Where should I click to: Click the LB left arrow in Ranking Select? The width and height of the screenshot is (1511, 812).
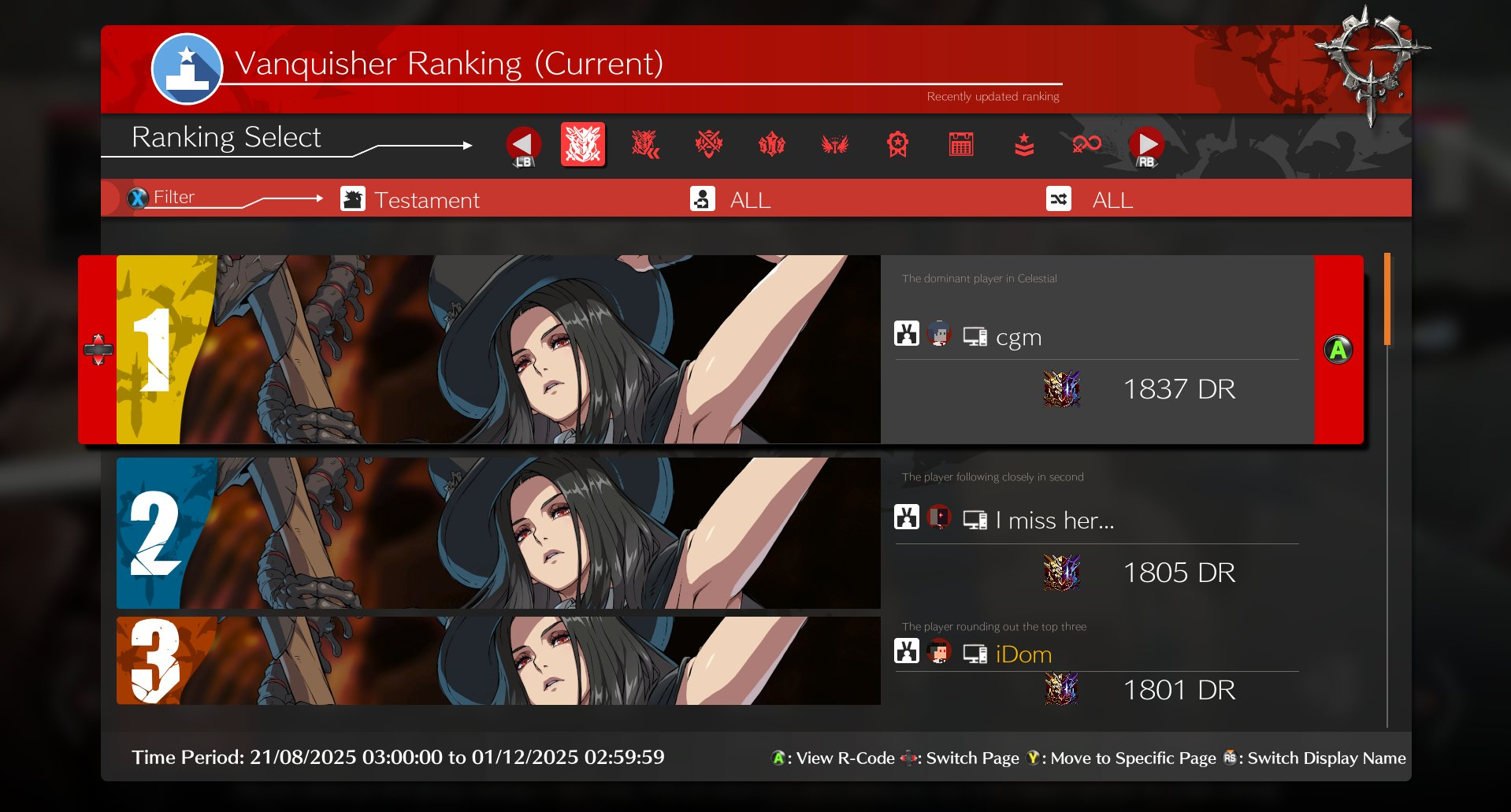pos(523,146)
